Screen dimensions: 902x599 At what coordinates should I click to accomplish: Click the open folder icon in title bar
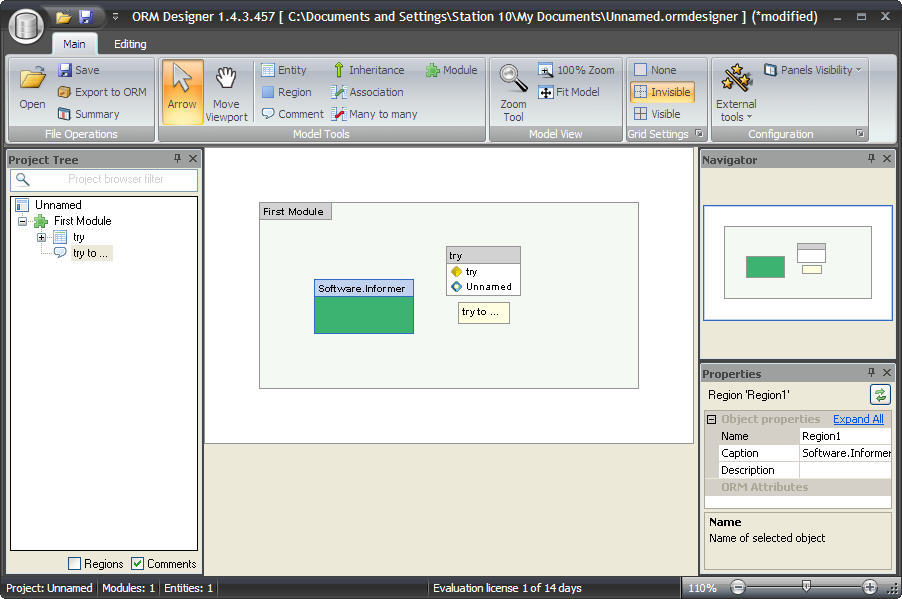click(x=63, y=17)
